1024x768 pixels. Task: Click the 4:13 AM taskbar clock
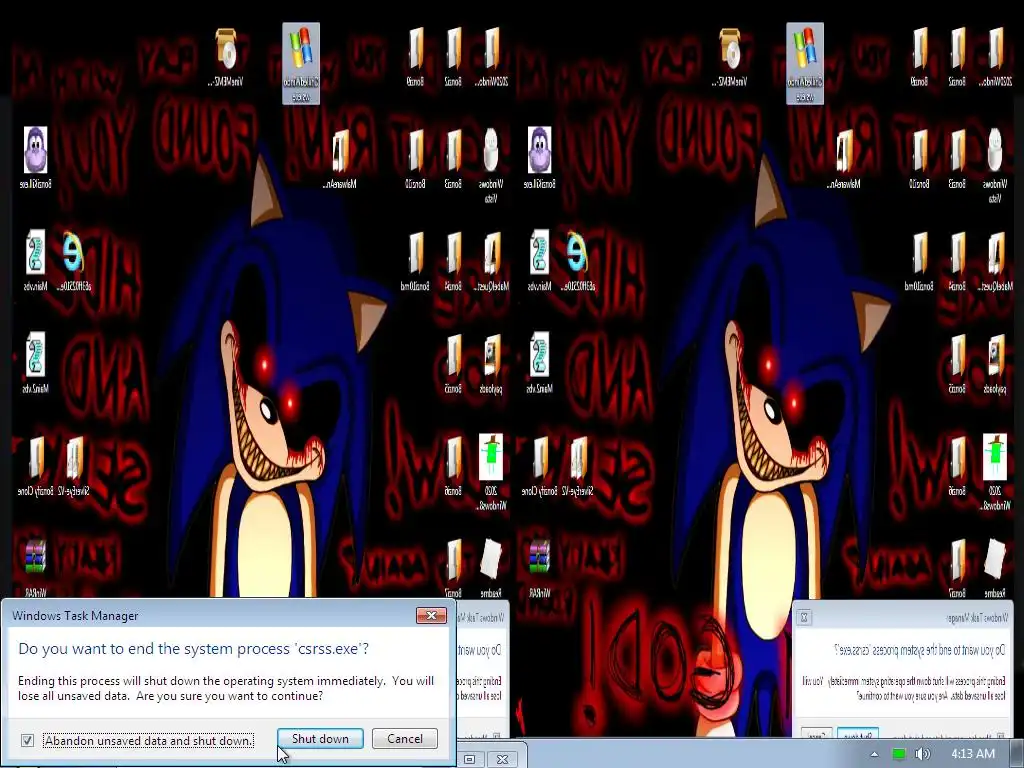972,754
